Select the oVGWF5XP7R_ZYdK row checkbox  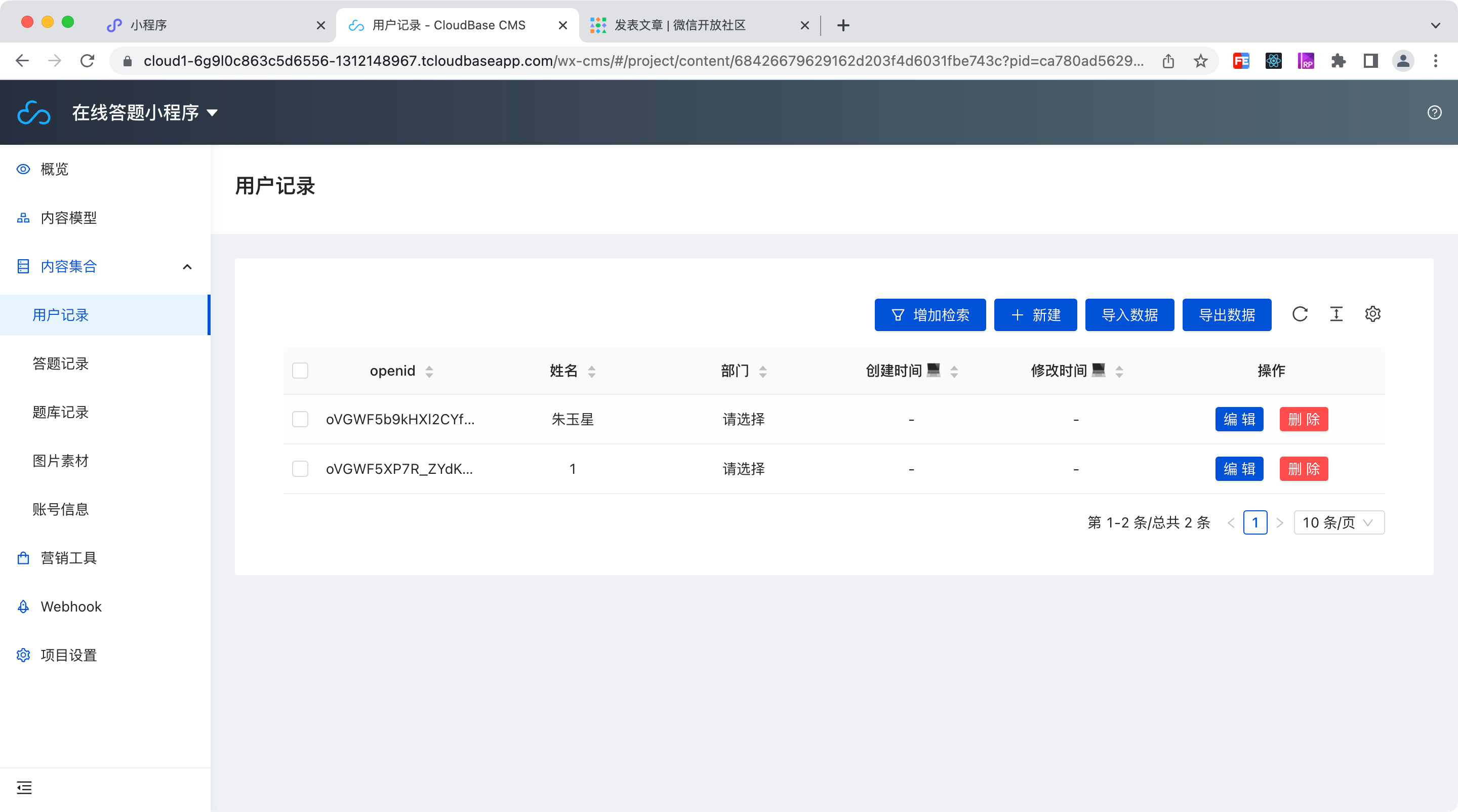300,469
